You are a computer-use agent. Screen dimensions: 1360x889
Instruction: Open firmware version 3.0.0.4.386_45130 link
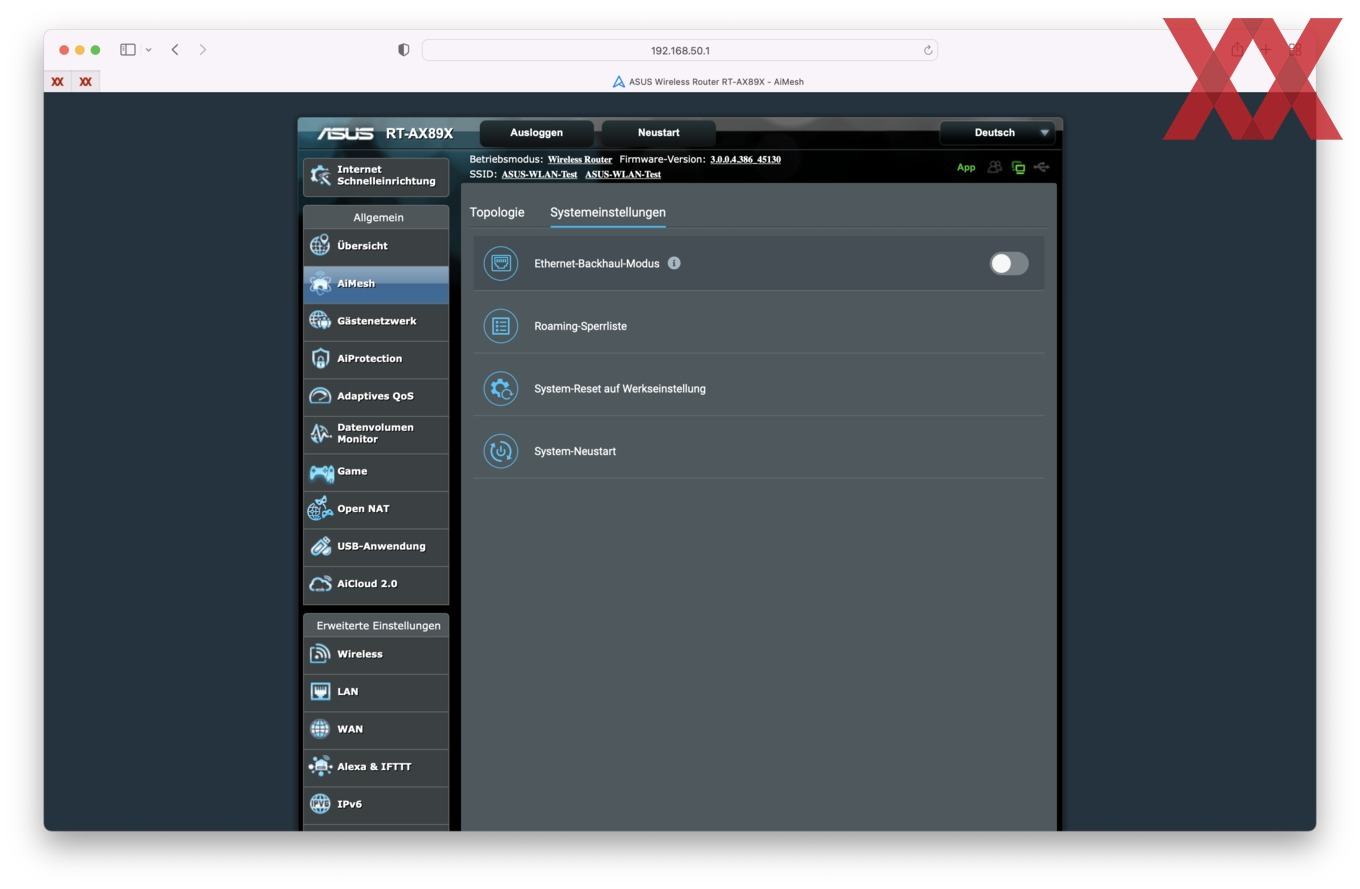click(x=745, y=160)
